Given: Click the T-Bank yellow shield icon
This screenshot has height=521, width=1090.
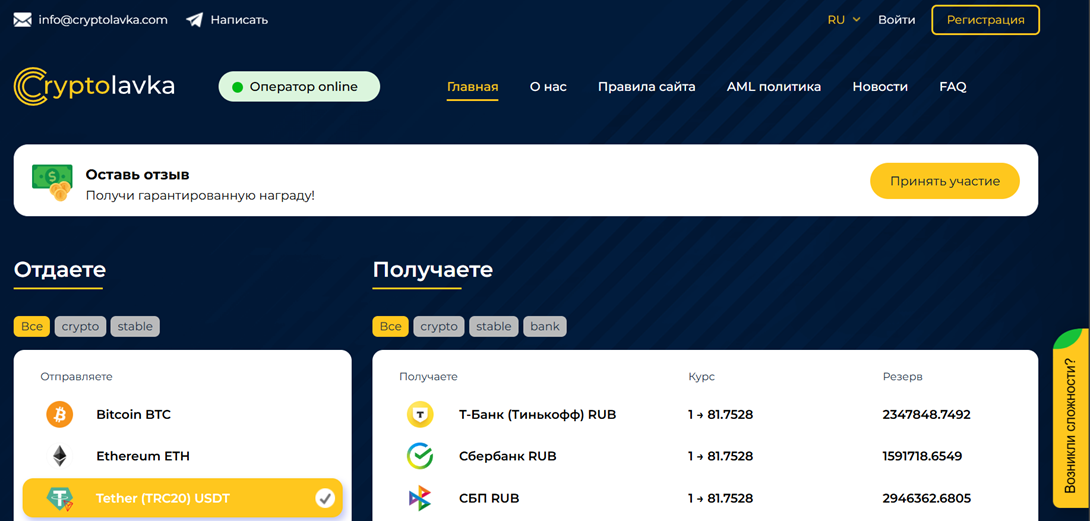Looking at the screenshot, I should [x=420, y=415].
